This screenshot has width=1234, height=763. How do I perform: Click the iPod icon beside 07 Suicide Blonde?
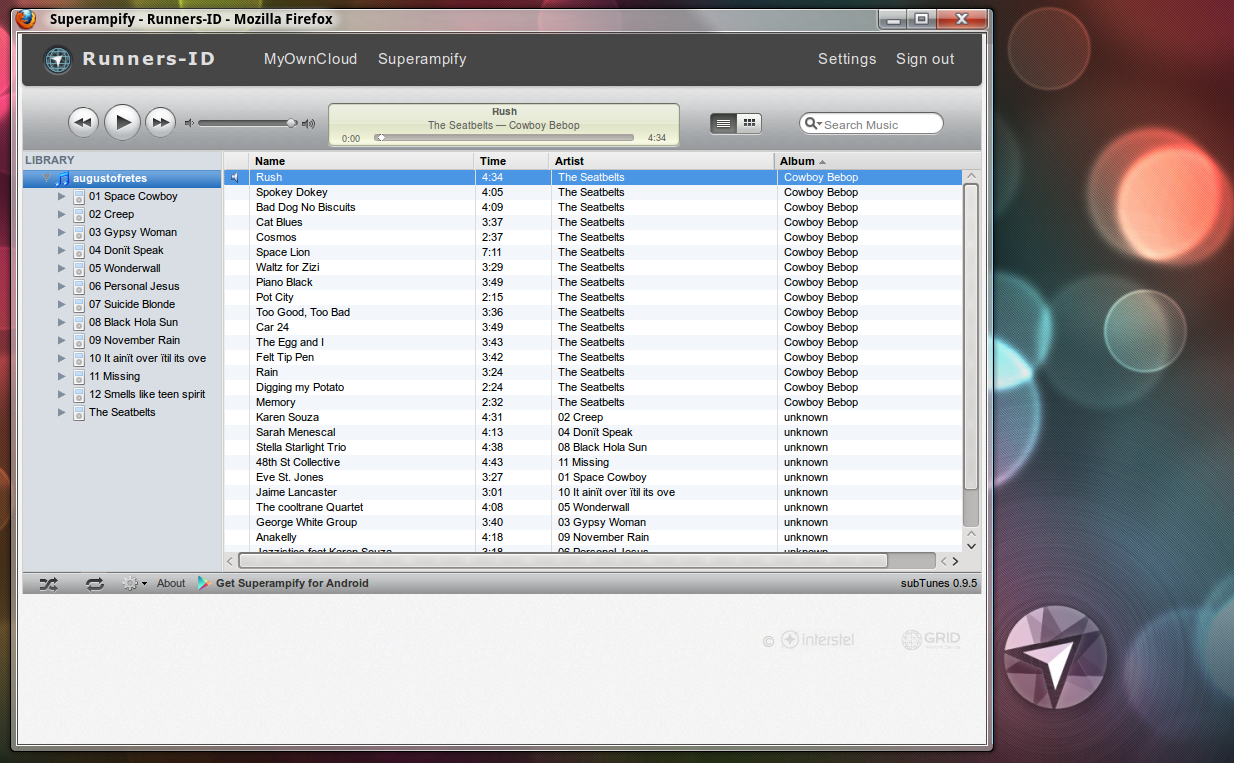[x=79, y=305]
